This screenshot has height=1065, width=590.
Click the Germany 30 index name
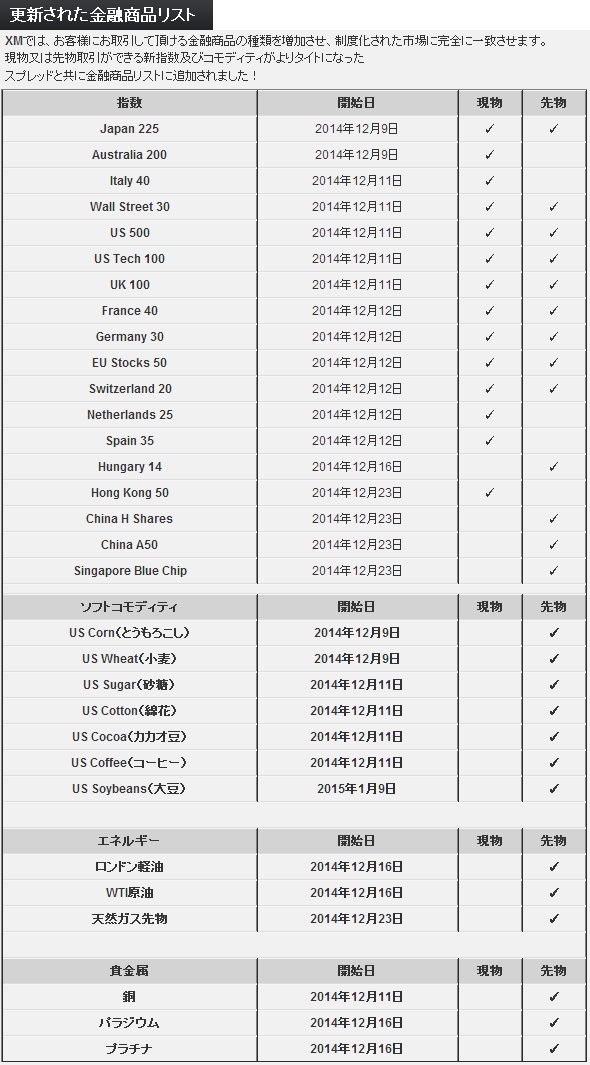pos(130,337)
